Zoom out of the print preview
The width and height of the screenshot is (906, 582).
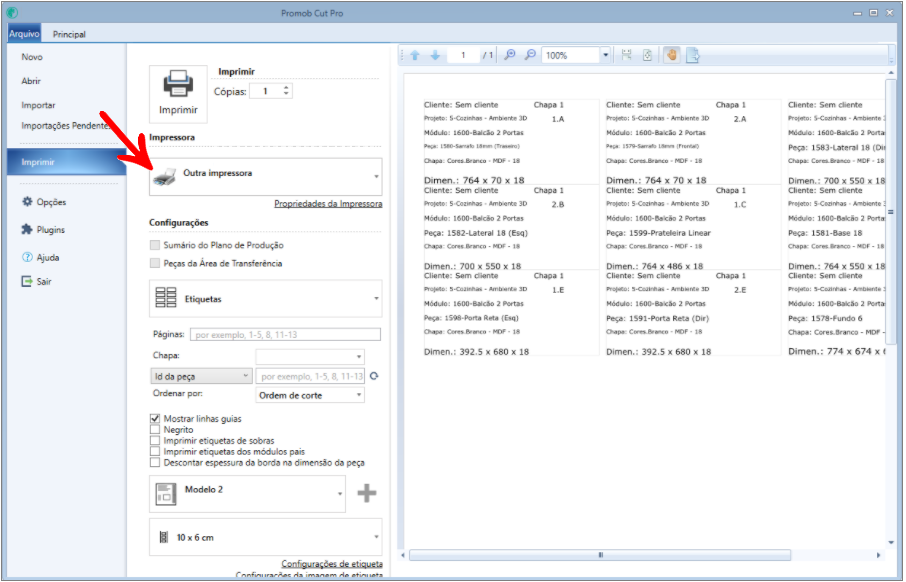[x=530, y=55]
